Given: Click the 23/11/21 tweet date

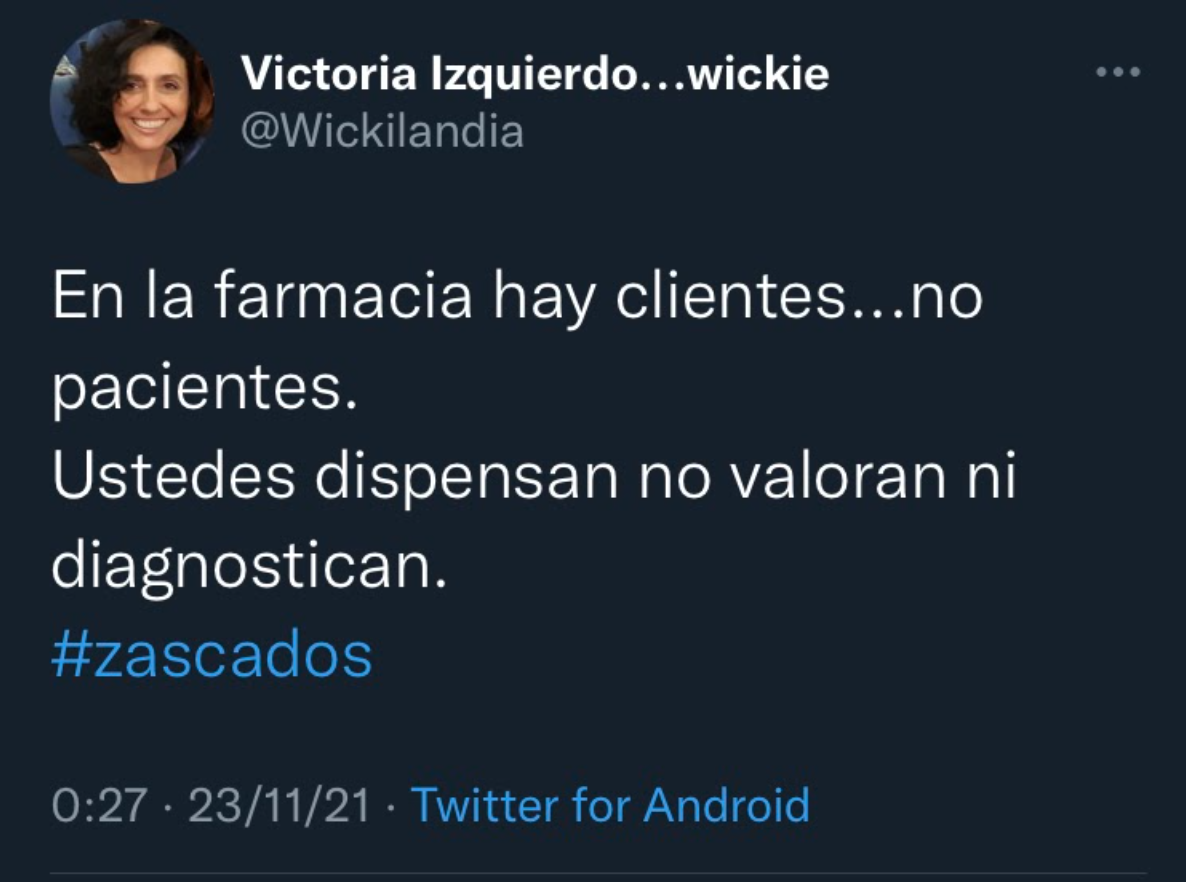Looking at the screenshot, I should [278, 805].
